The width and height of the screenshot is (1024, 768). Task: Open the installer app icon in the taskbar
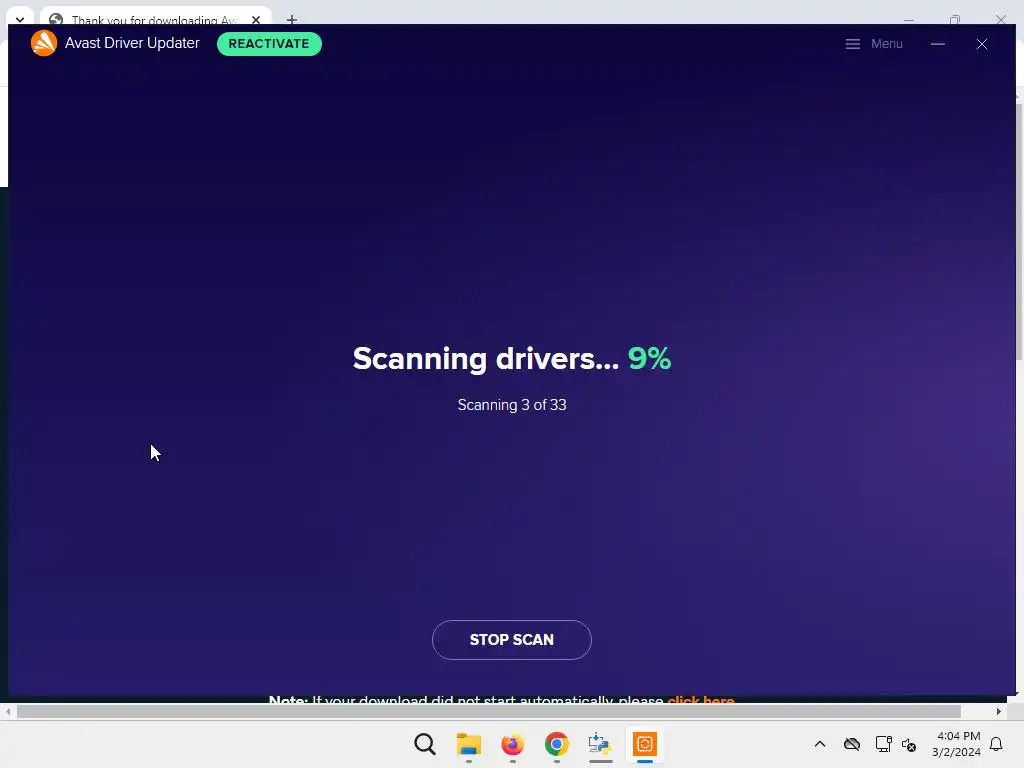pos(600,744)
